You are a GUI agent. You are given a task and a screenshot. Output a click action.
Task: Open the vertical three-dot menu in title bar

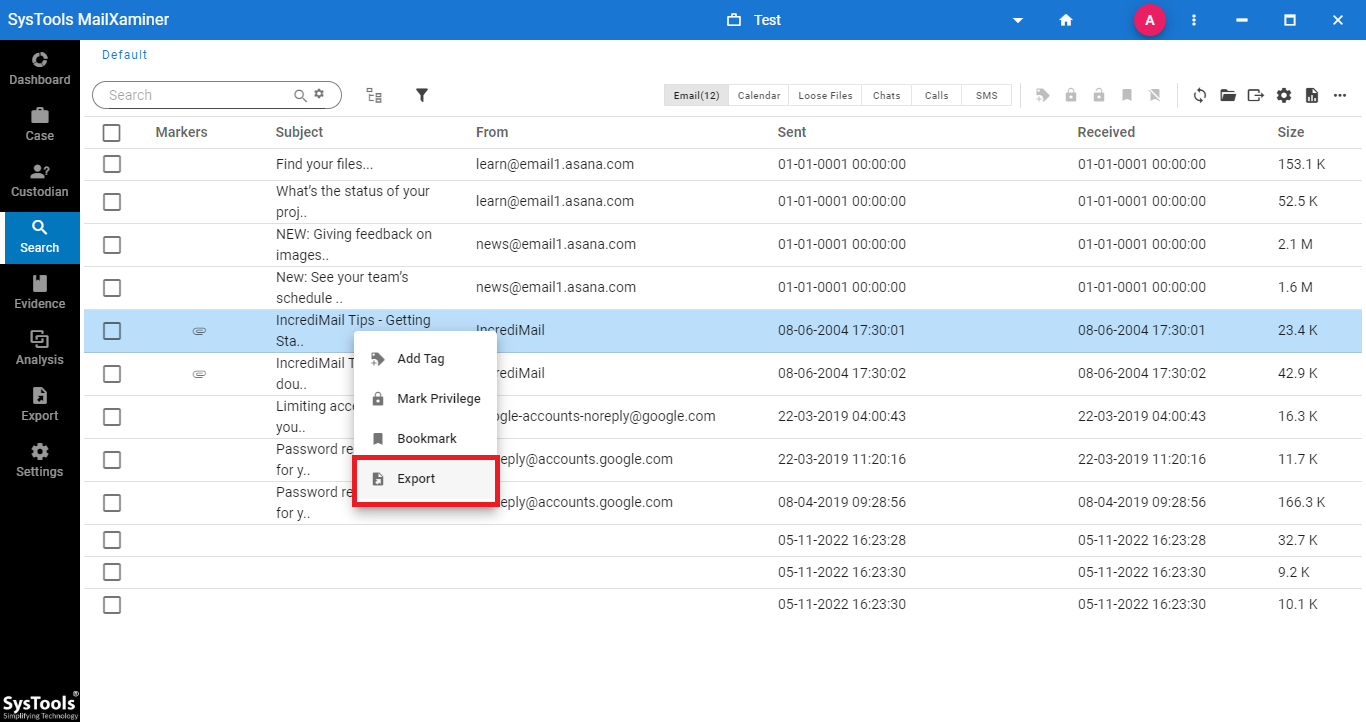pyautogui.click(x=1194, y=20)
